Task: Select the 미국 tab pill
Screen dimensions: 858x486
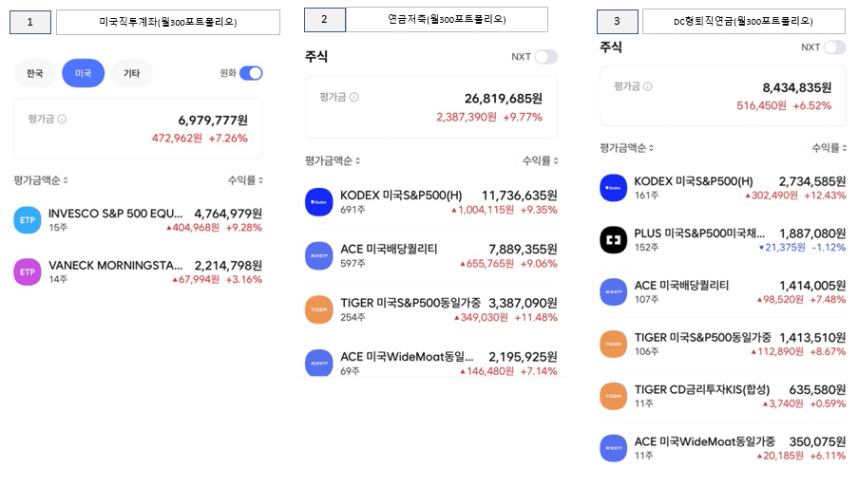Action: pyautogui.click(x=83, y=73)
